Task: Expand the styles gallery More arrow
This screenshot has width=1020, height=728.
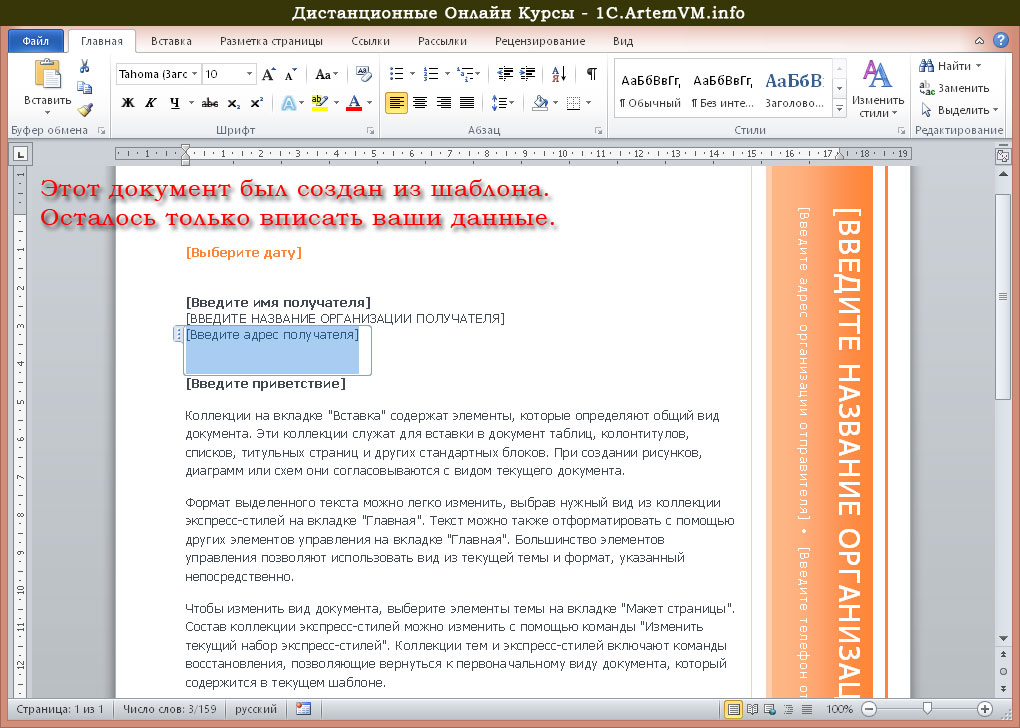Action: (839, 109)
